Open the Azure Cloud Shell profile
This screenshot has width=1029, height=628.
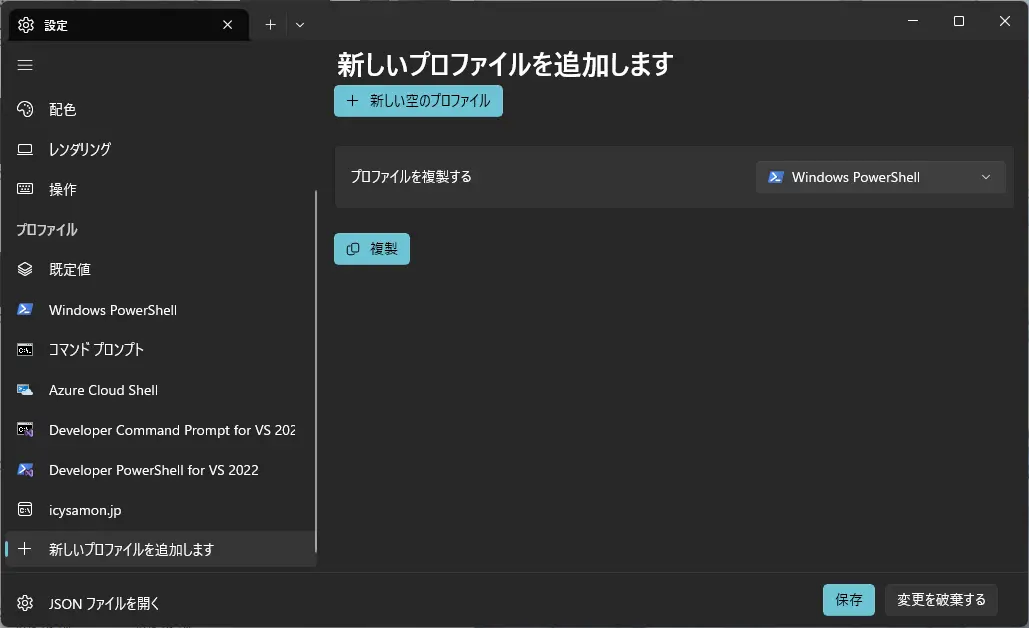tap(160, 390)
